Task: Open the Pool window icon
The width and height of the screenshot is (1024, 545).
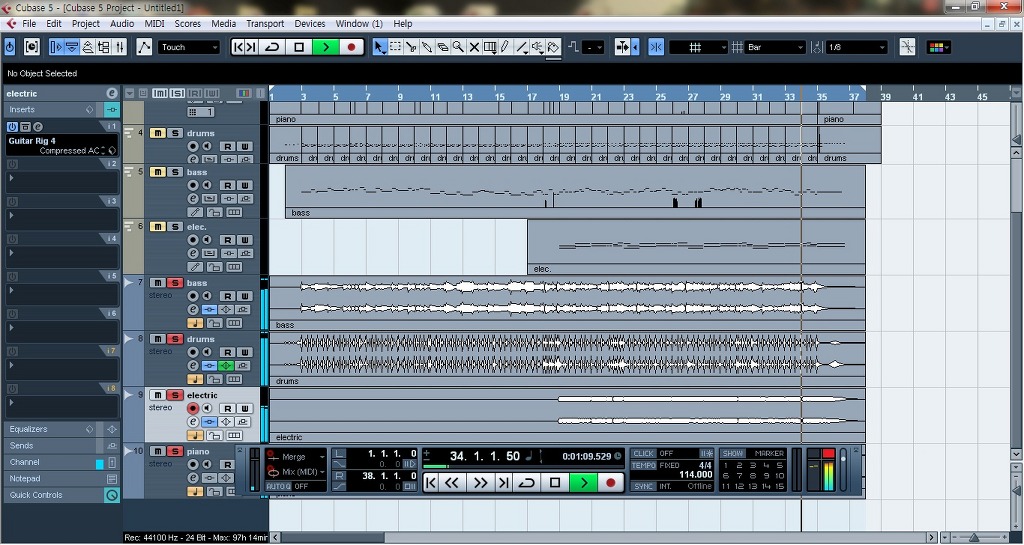Action: coord(104,47)
